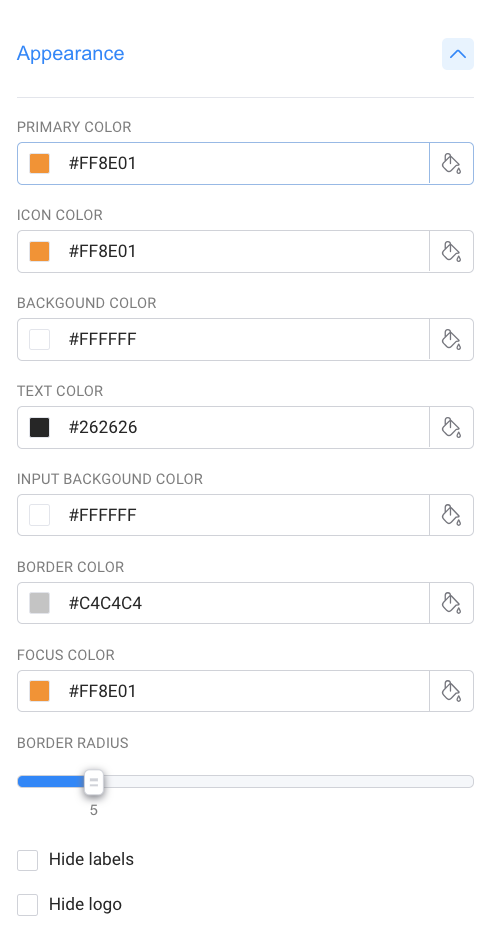Click the gray Border Color swatch
Image resolution: width=488 pixels, height=926 pixels.
point(40,604)
